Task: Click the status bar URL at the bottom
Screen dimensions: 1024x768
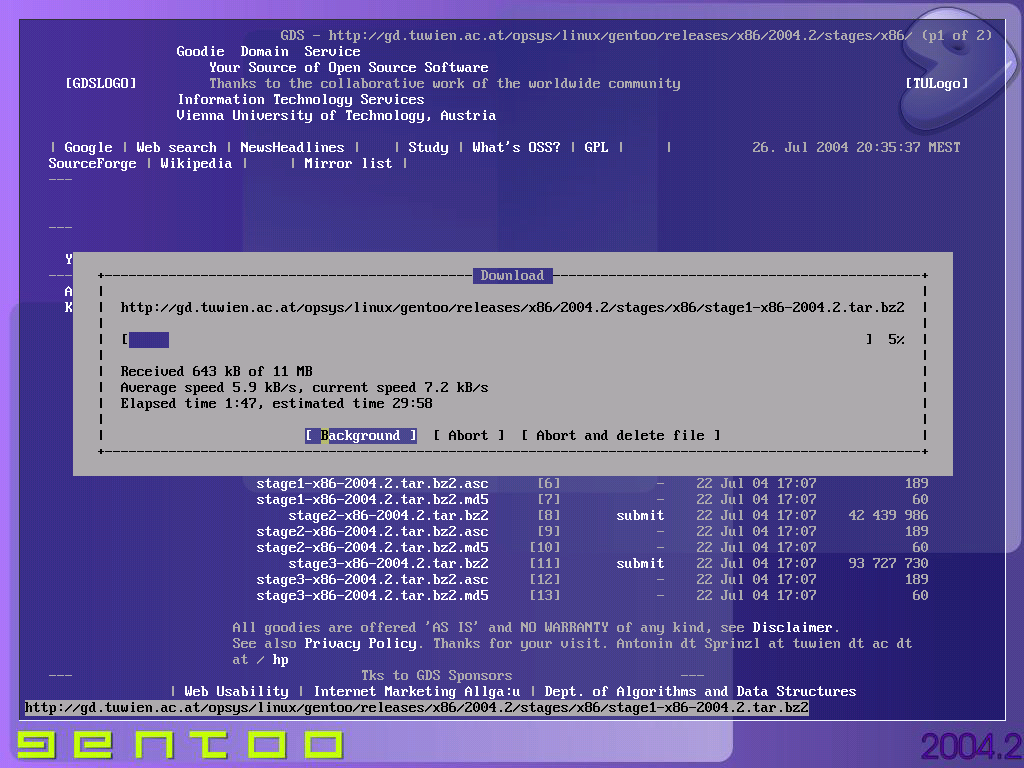Action: coord(417,708)
